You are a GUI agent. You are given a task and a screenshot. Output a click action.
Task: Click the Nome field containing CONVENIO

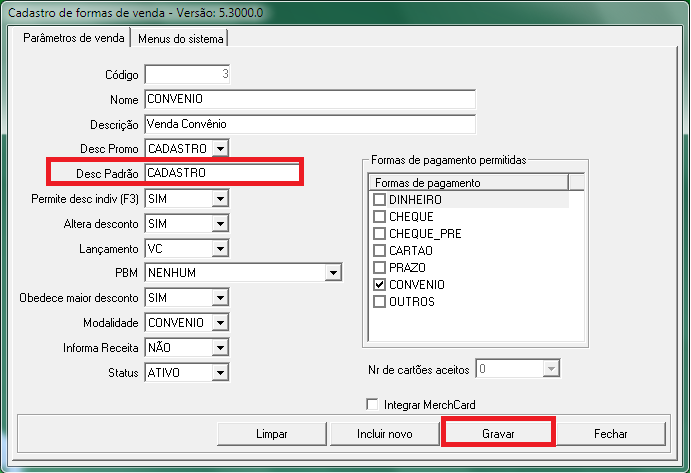click(x=309, y=99)
